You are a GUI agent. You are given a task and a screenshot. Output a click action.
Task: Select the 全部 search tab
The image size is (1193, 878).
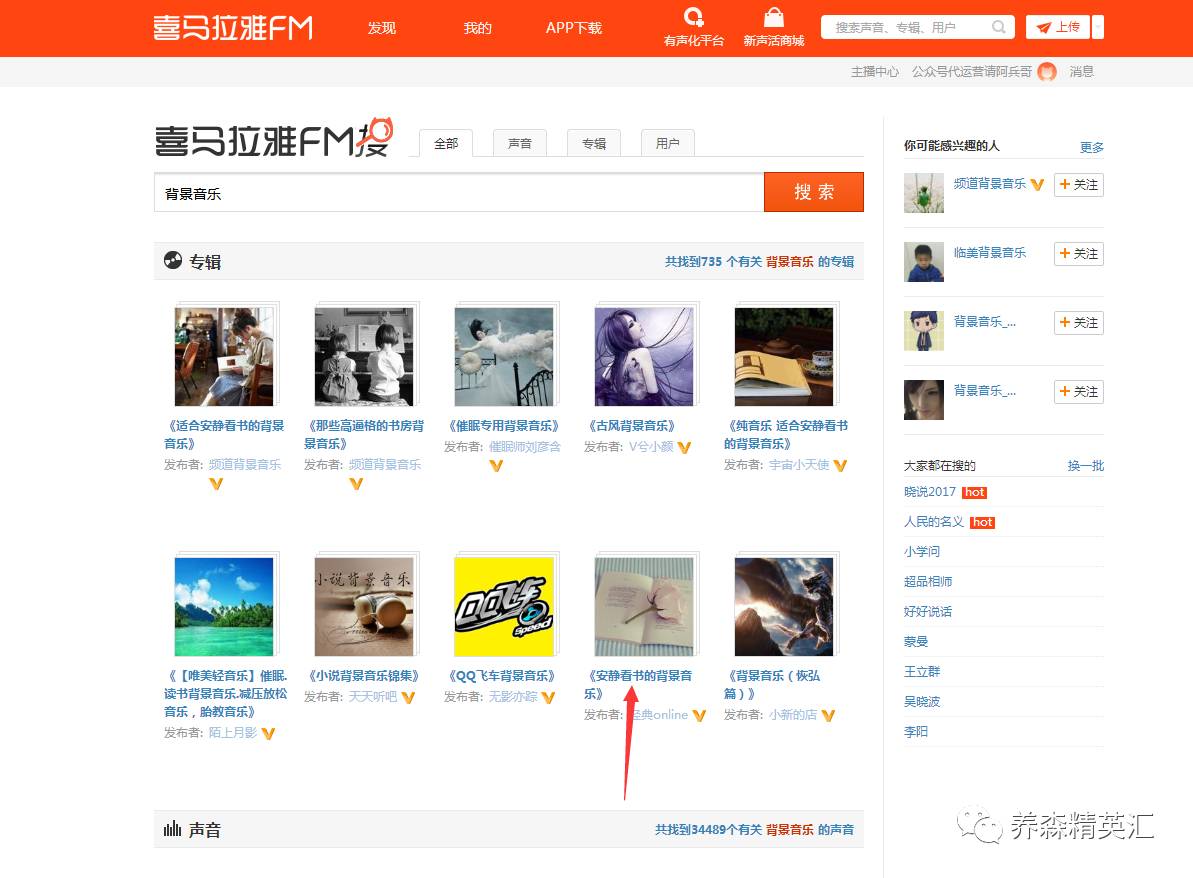tap(446, 143)
